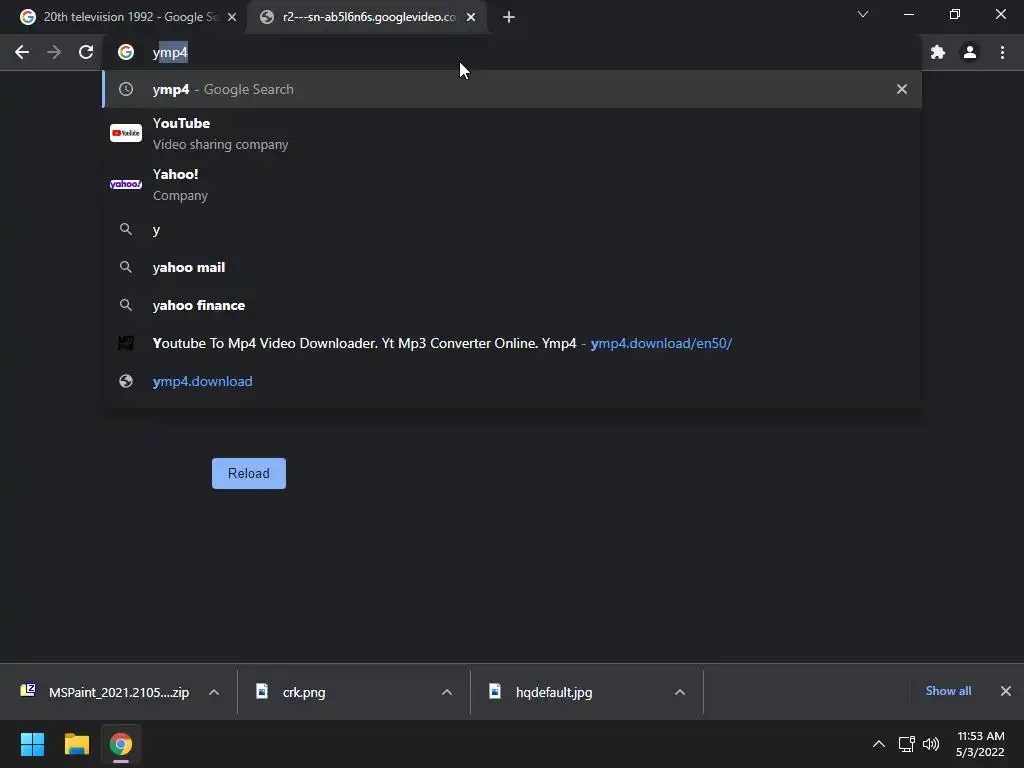Select the googlevideo.com tab
The width and height of the screenshot is (1024, 768).
[368, 18]
